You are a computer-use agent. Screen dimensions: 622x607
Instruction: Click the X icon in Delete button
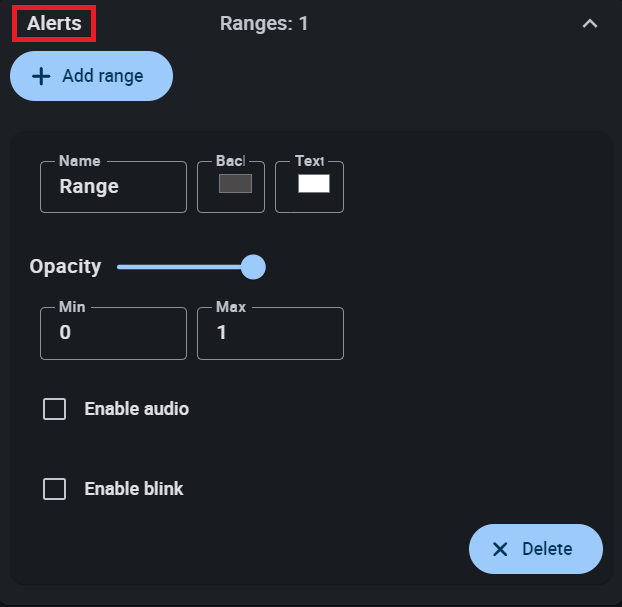click(500, 549)
